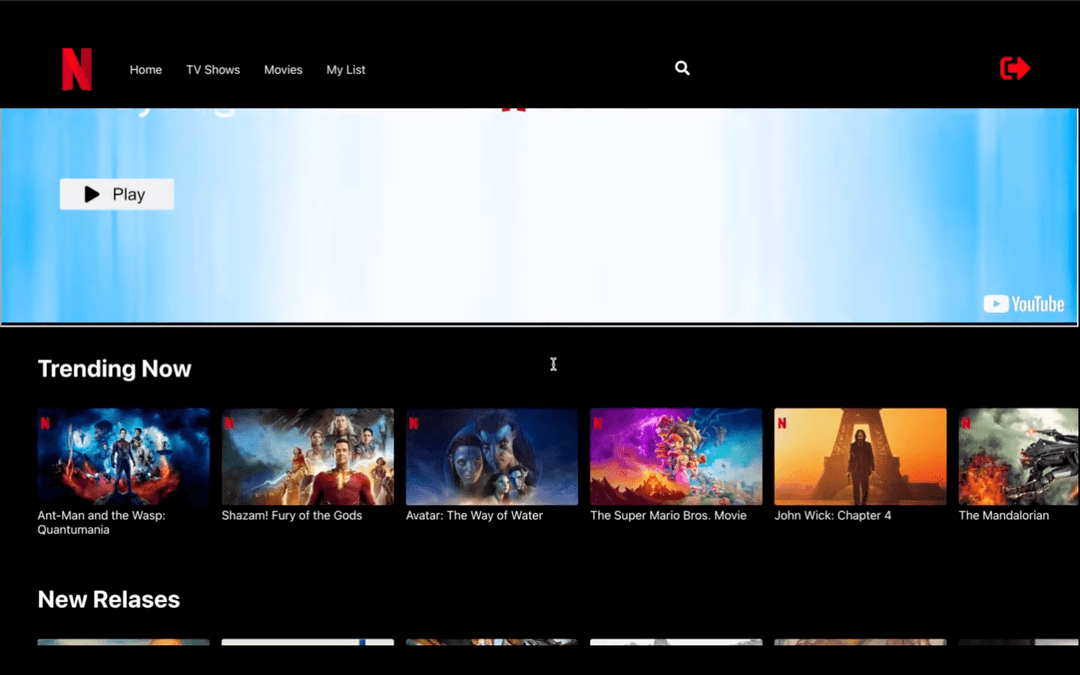Choose Avatar: The Way of Water thumbnail
The width and height of the screenshot is (1080, 675).
coord(491,458)
